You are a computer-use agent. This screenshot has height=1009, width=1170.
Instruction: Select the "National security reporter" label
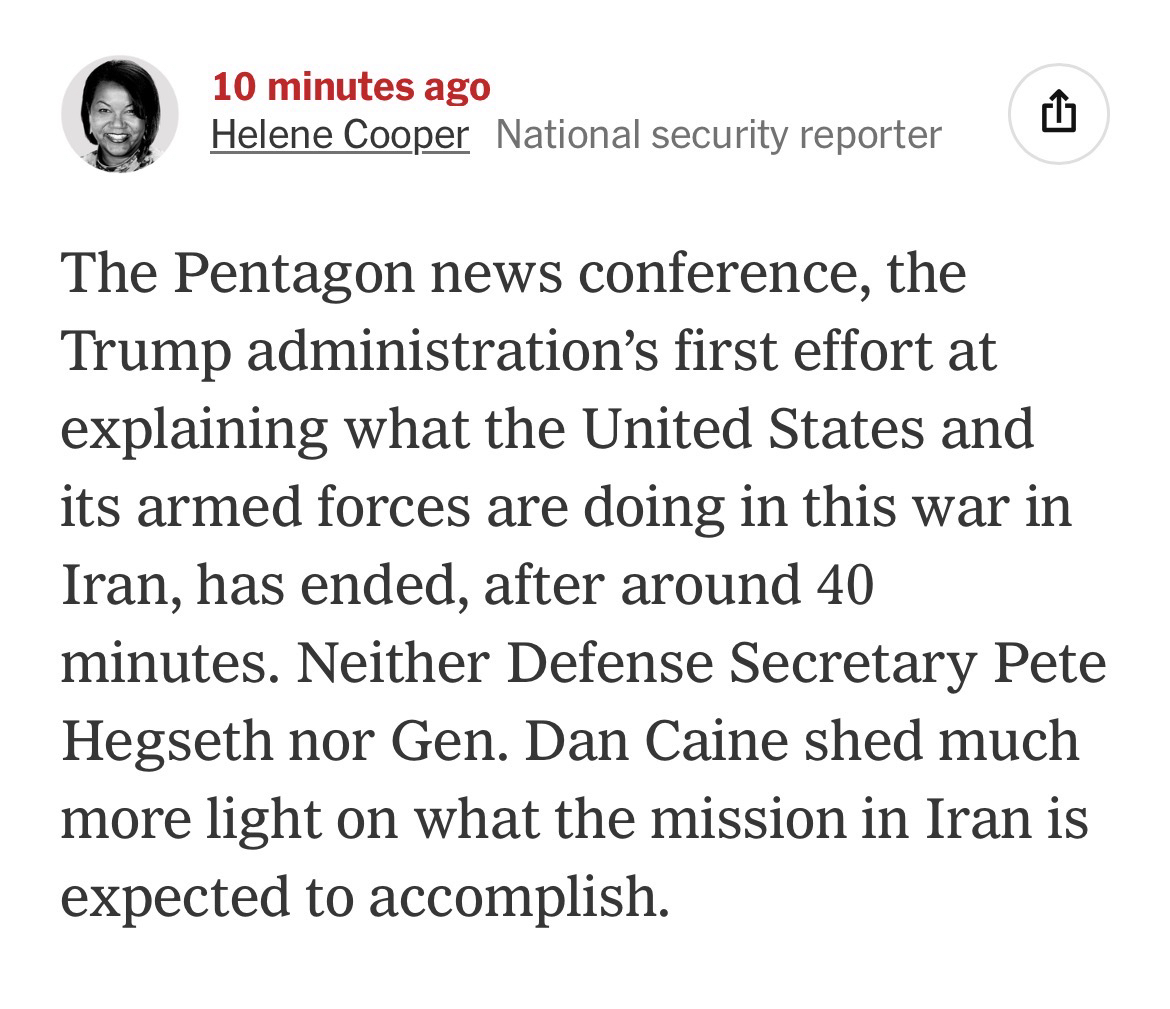[x=718, y=135]
